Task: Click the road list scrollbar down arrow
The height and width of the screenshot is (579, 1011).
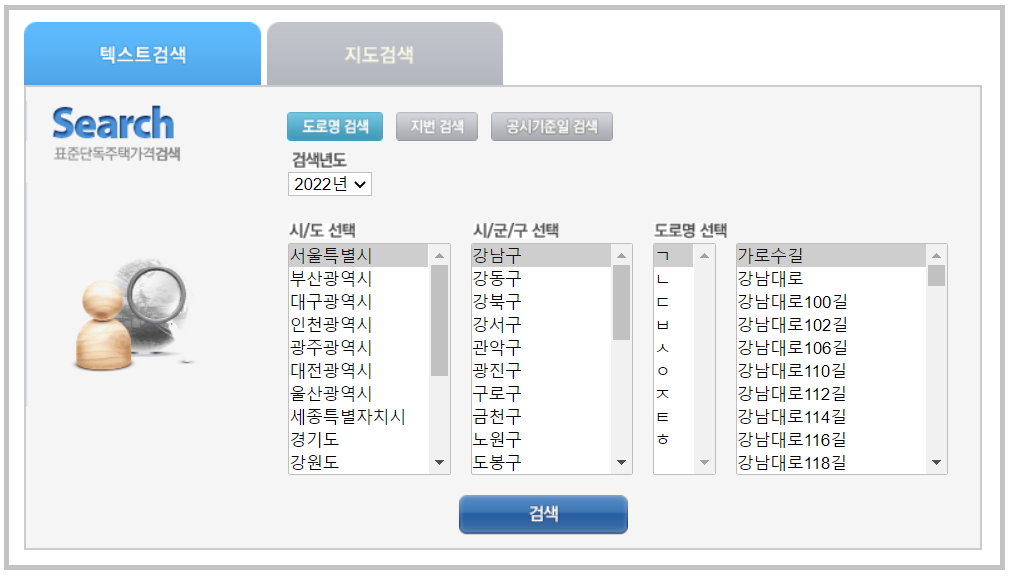Action: (938, 462)
